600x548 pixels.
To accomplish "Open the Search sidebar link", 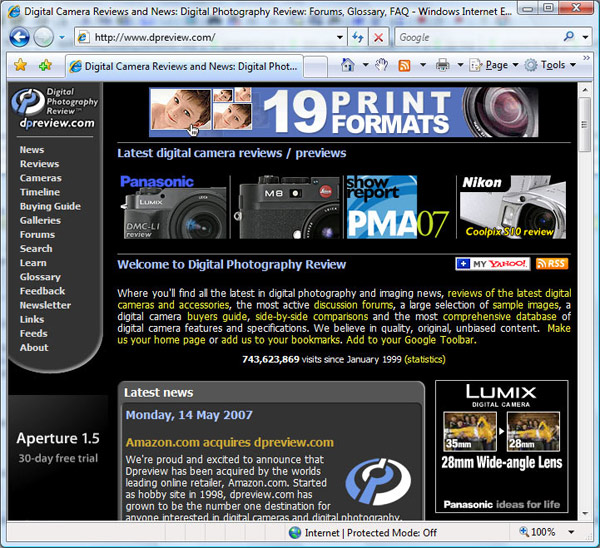I will pyautogui.click(x=36, y=249).
